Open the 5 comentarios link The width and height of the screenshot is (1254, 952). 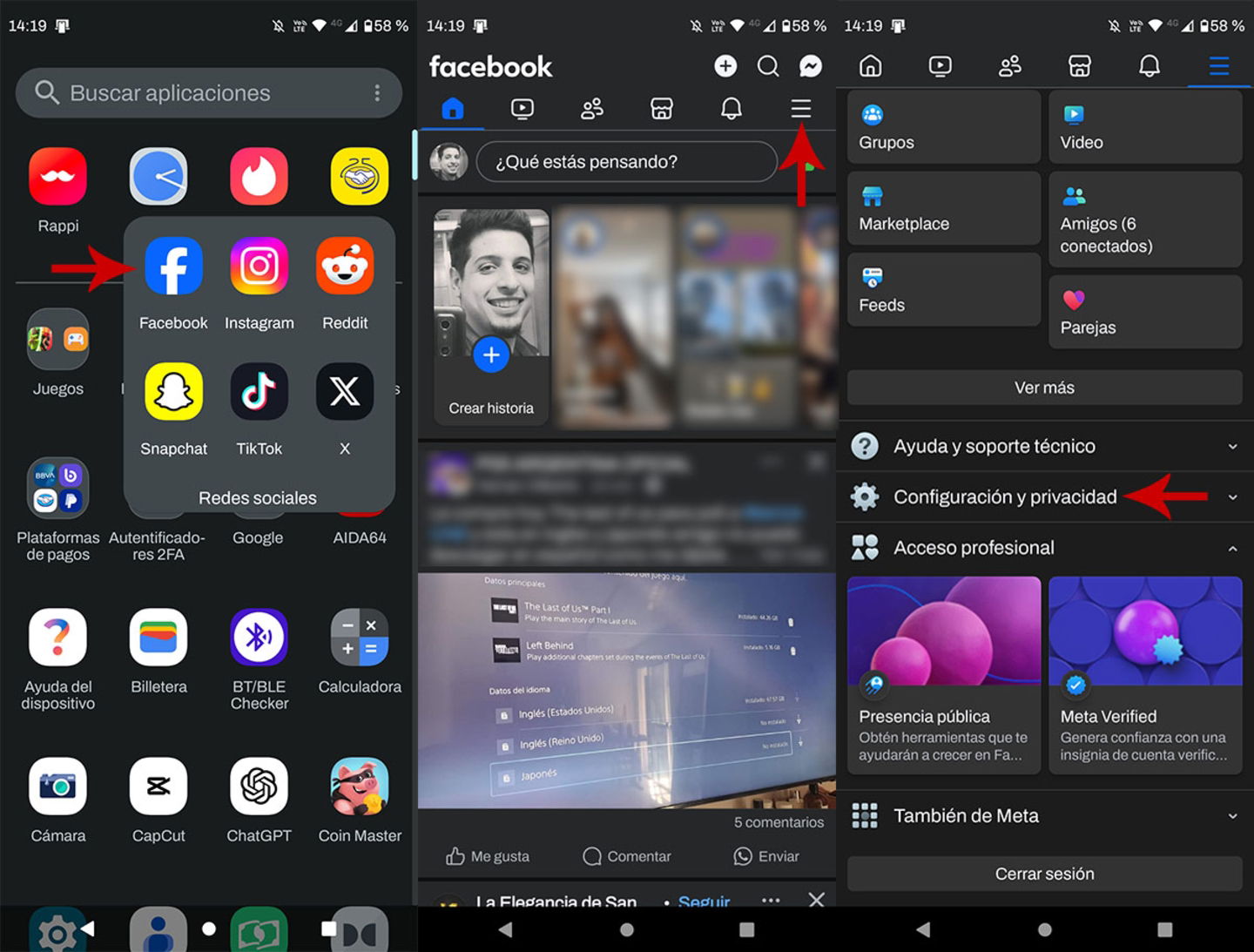[x=779, y=822]
